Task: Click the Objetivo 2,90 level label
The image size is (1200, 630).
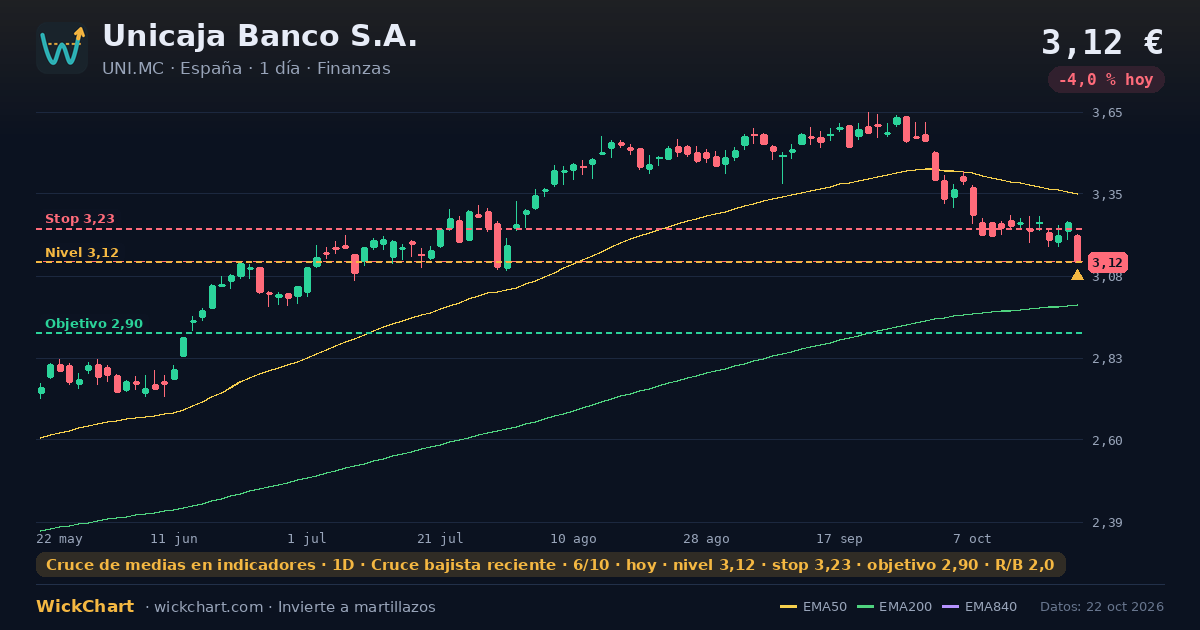Action: (94, 324)
